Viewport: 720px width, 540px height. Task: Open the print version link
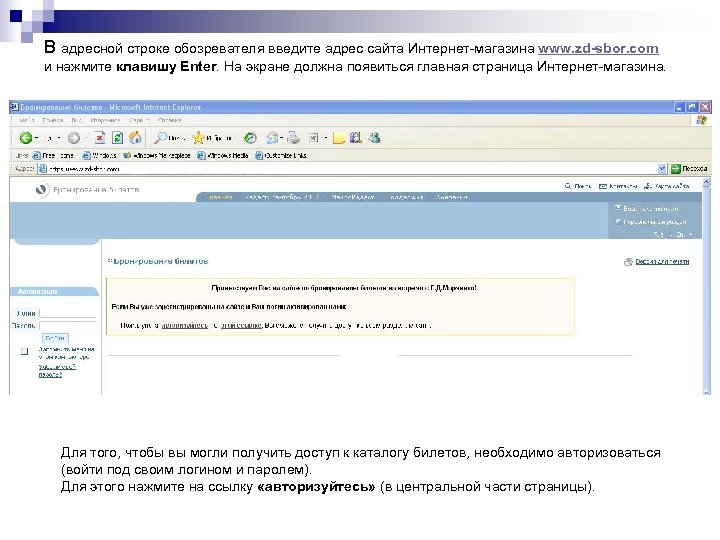tap(662, 262)
